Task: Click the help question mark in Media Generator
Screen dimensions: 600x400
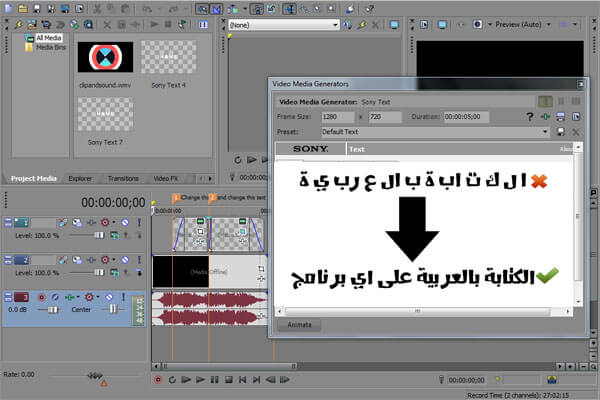Action: 530,117
